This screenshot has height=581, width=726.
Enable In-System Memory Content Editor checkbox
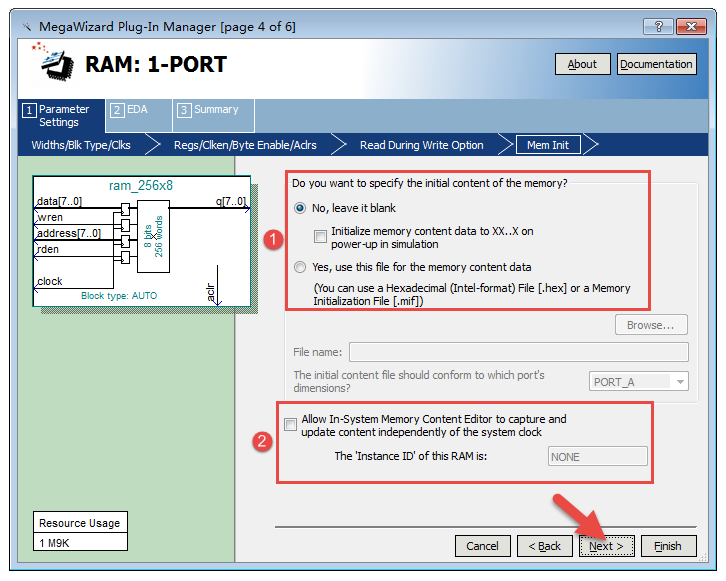click(x=290, y=425)
